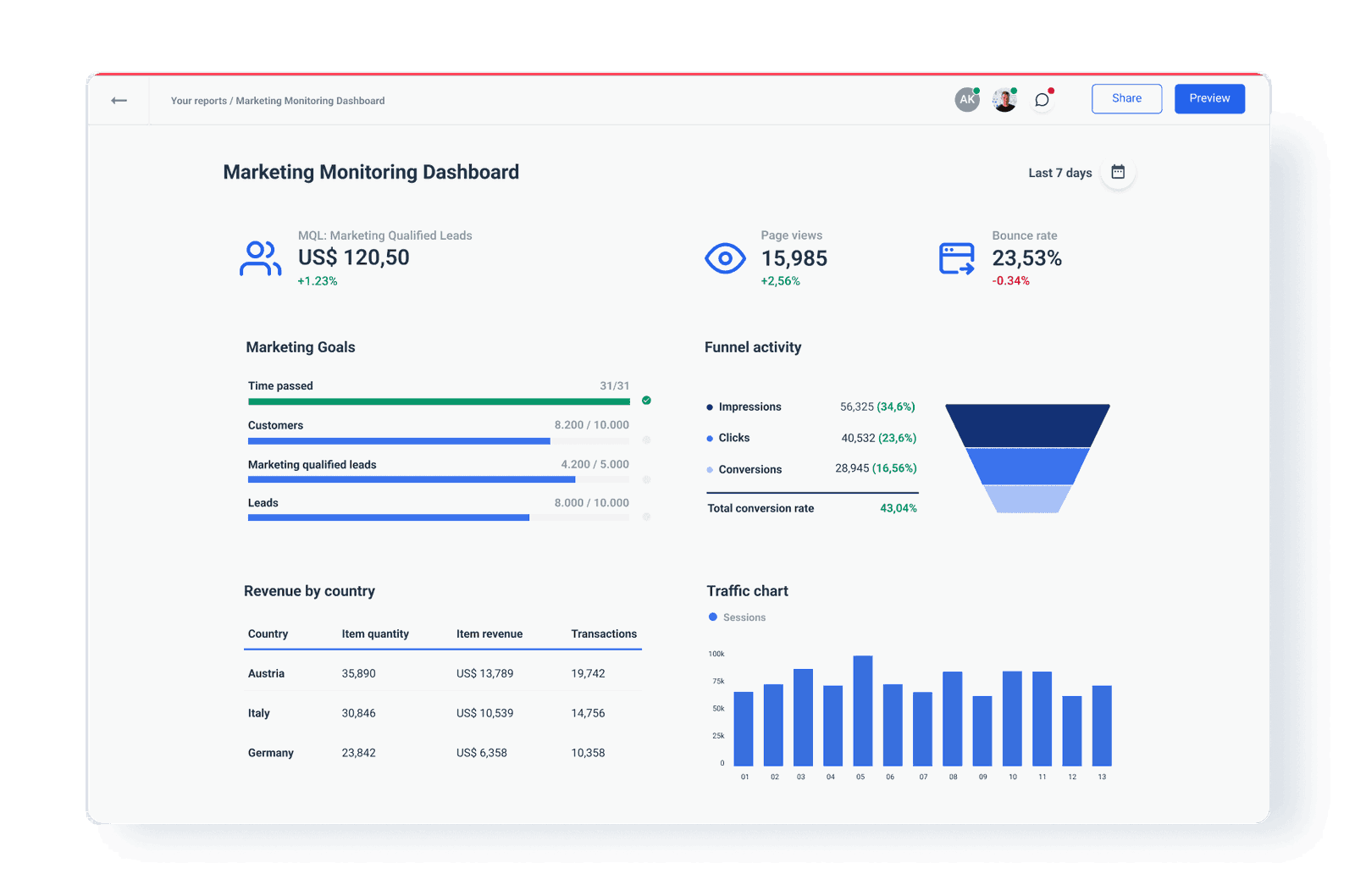Click the profile photo avatar
Viewport: 1355px width, 896px height.
point(1004,99)
